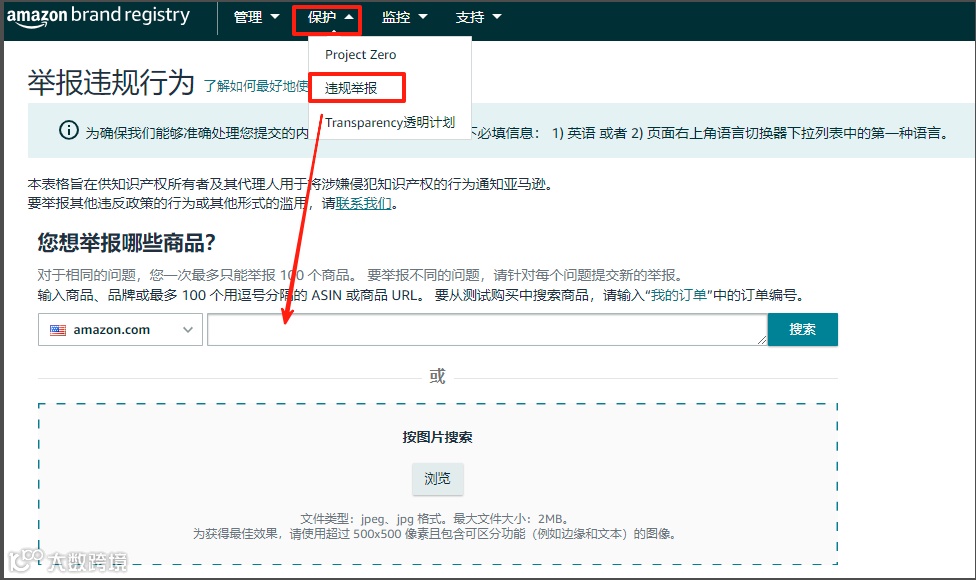
Task: Open the 管理 menu
Action: 256,17
